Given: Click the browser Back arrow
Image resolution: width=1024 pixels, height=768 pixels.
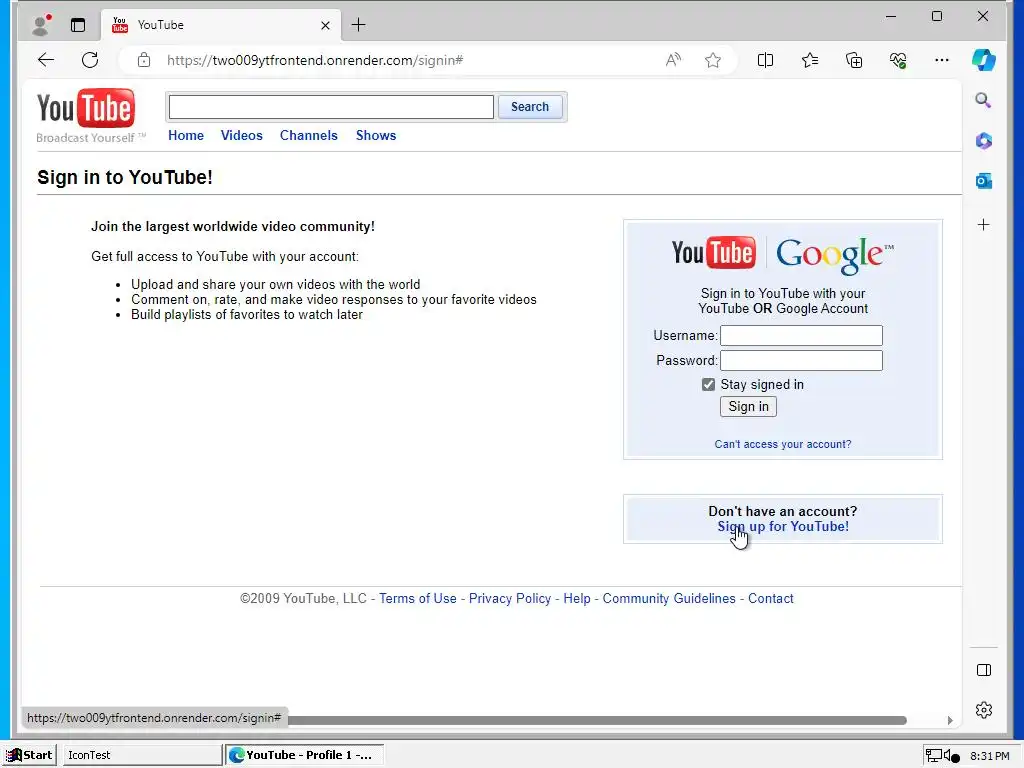Looking at the screenshot, I should tap(46, 60).
